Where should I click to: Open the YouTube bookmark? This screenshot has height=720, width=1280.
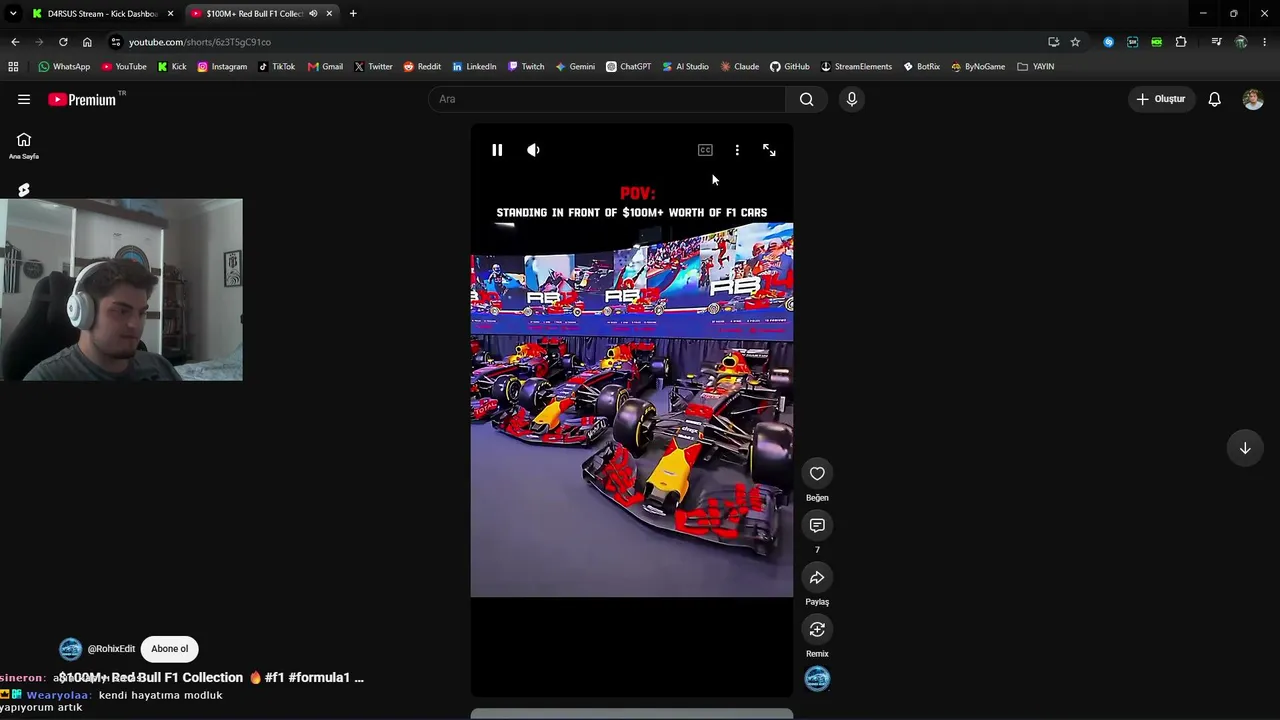click(124, 67)
